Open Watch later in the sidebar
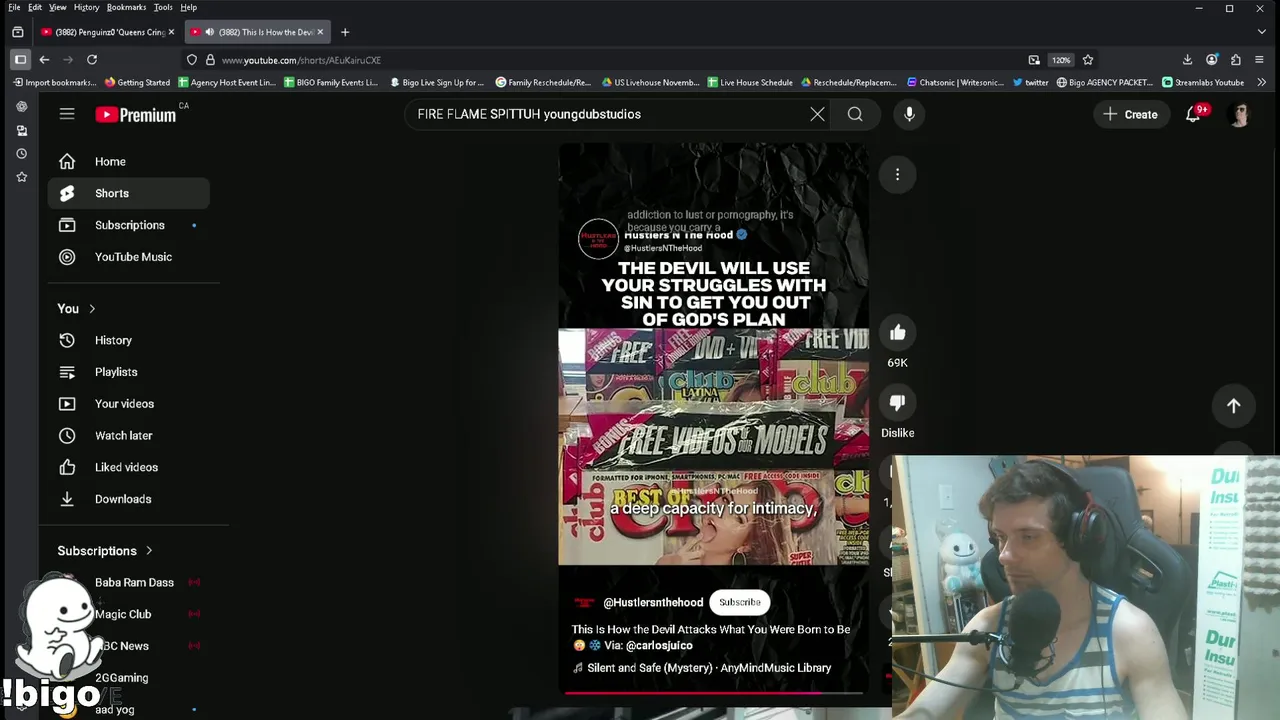This screenshot has height=720, width=1280. pyautogui.click(x=129, y=436)
